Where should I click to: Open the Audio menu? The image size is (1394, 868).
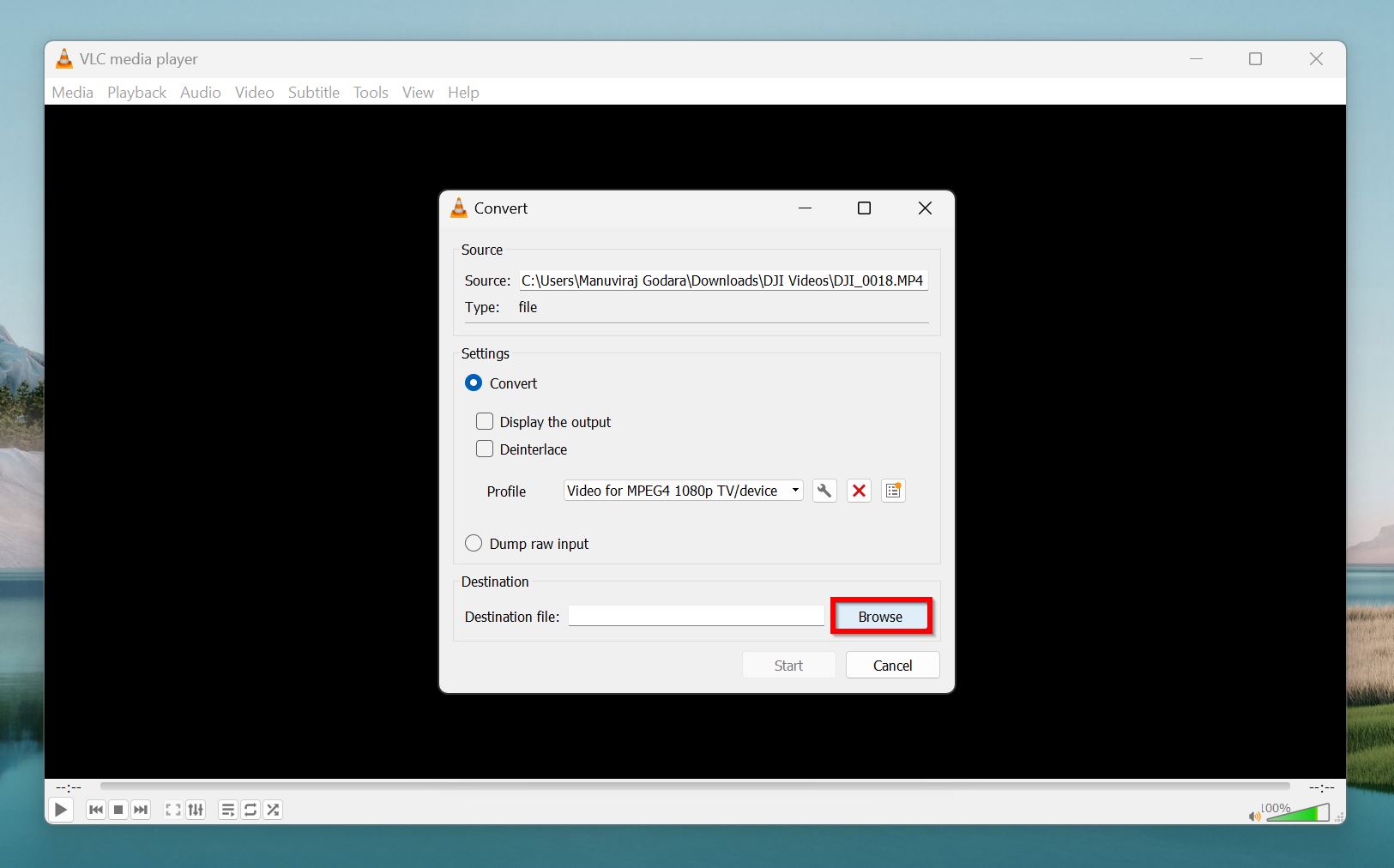click(200, 92)
